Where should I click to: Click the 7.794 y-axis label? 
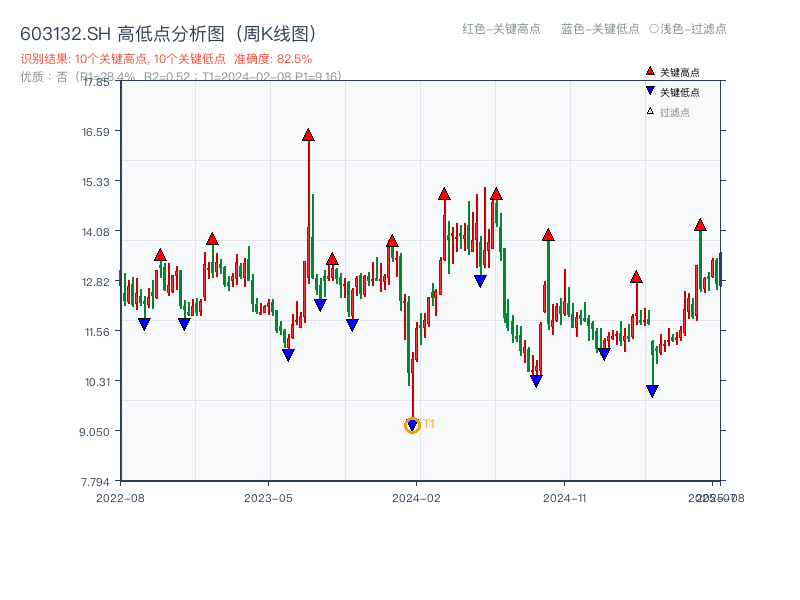(95, 482)
